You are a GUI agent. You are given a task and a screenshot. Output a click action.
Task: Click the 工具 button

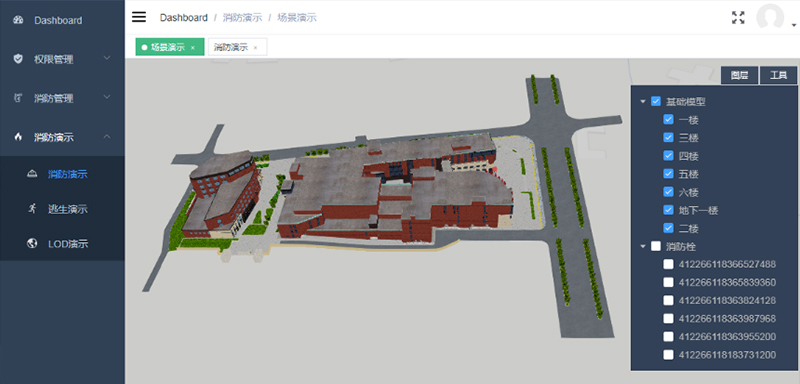tap(779, 75)
